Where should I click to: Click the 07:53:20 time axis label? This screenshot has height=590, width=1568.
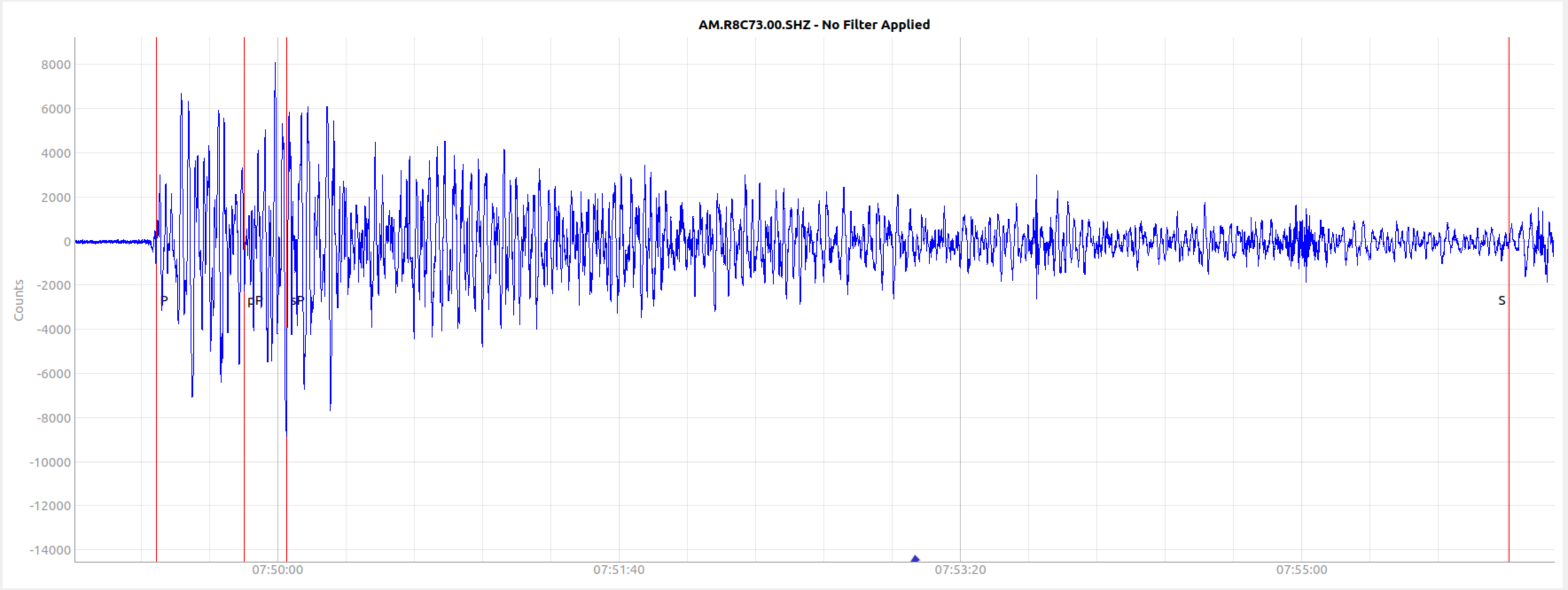click(960, 570)
